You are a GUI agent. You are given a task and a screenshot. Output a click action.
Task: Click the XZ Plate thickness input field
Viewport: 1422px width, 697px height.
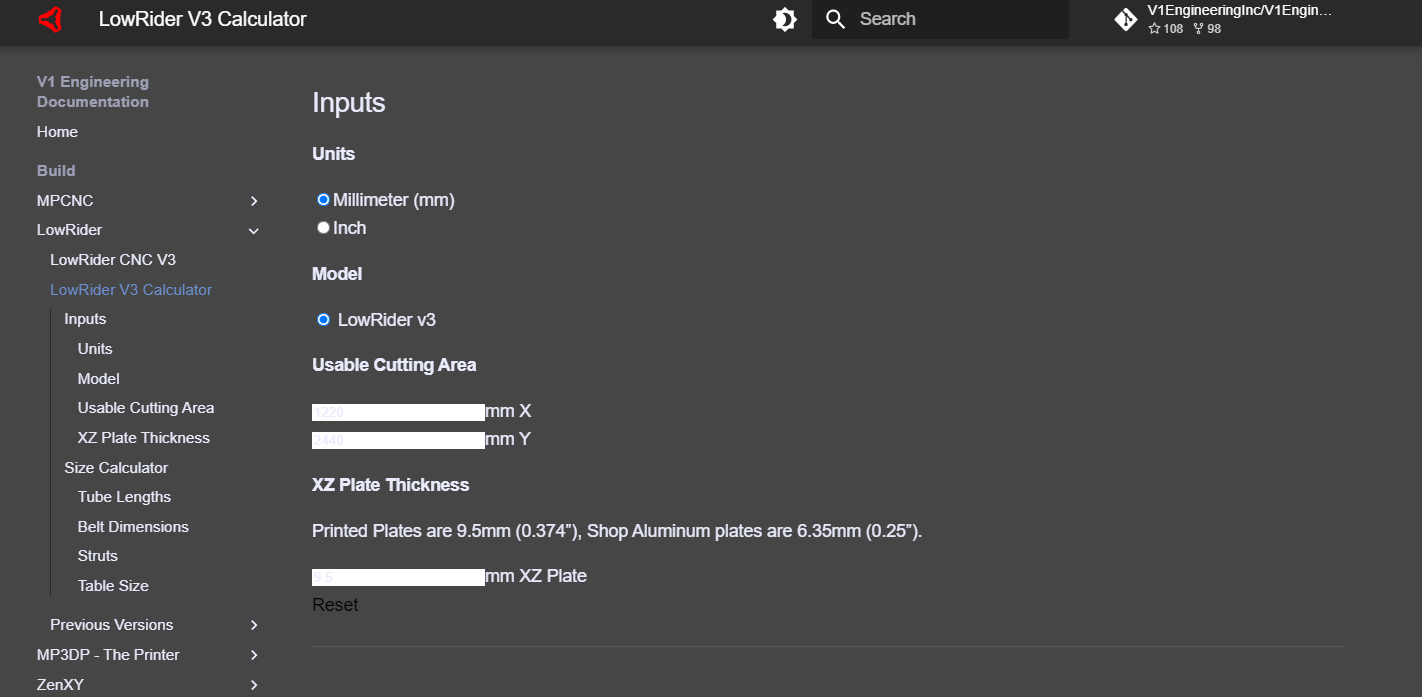(398, 576)
